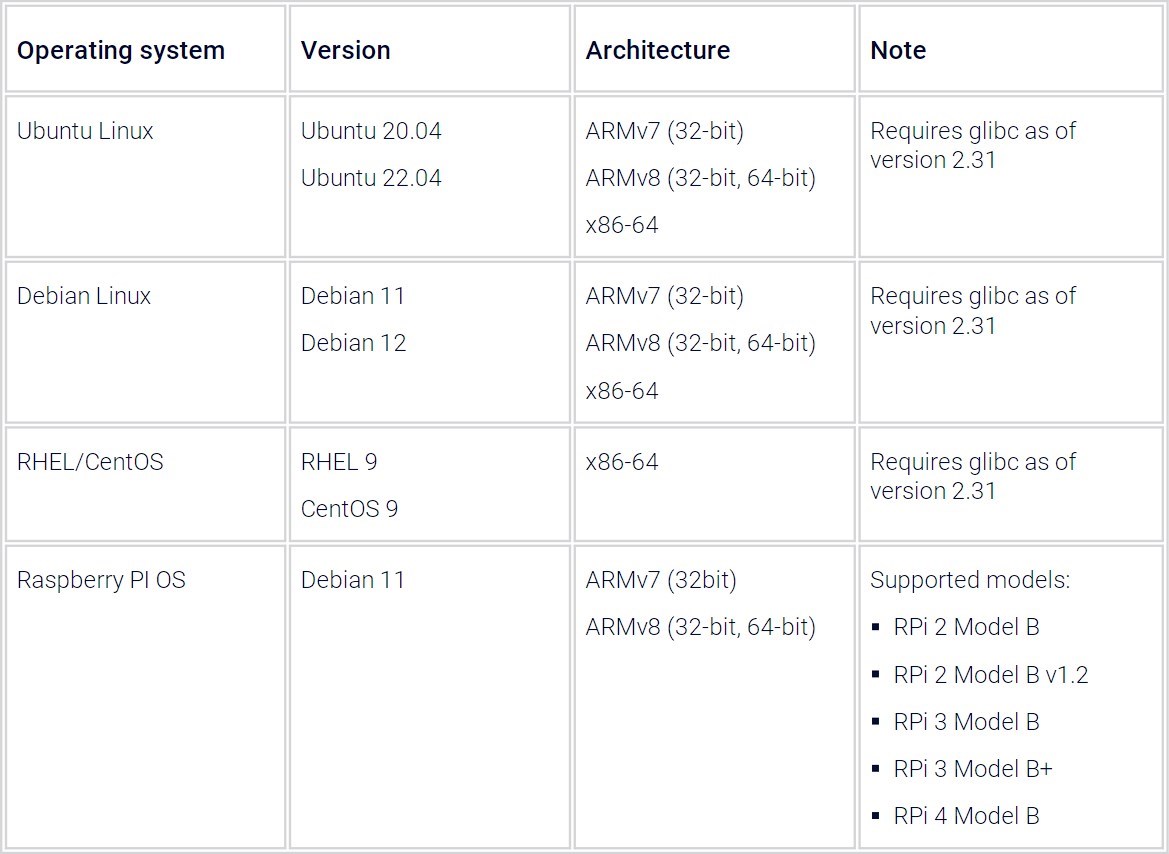The image size is (1169, 854).
Task: Select the Debian Linux row label
Action: (x=84, y=296)
